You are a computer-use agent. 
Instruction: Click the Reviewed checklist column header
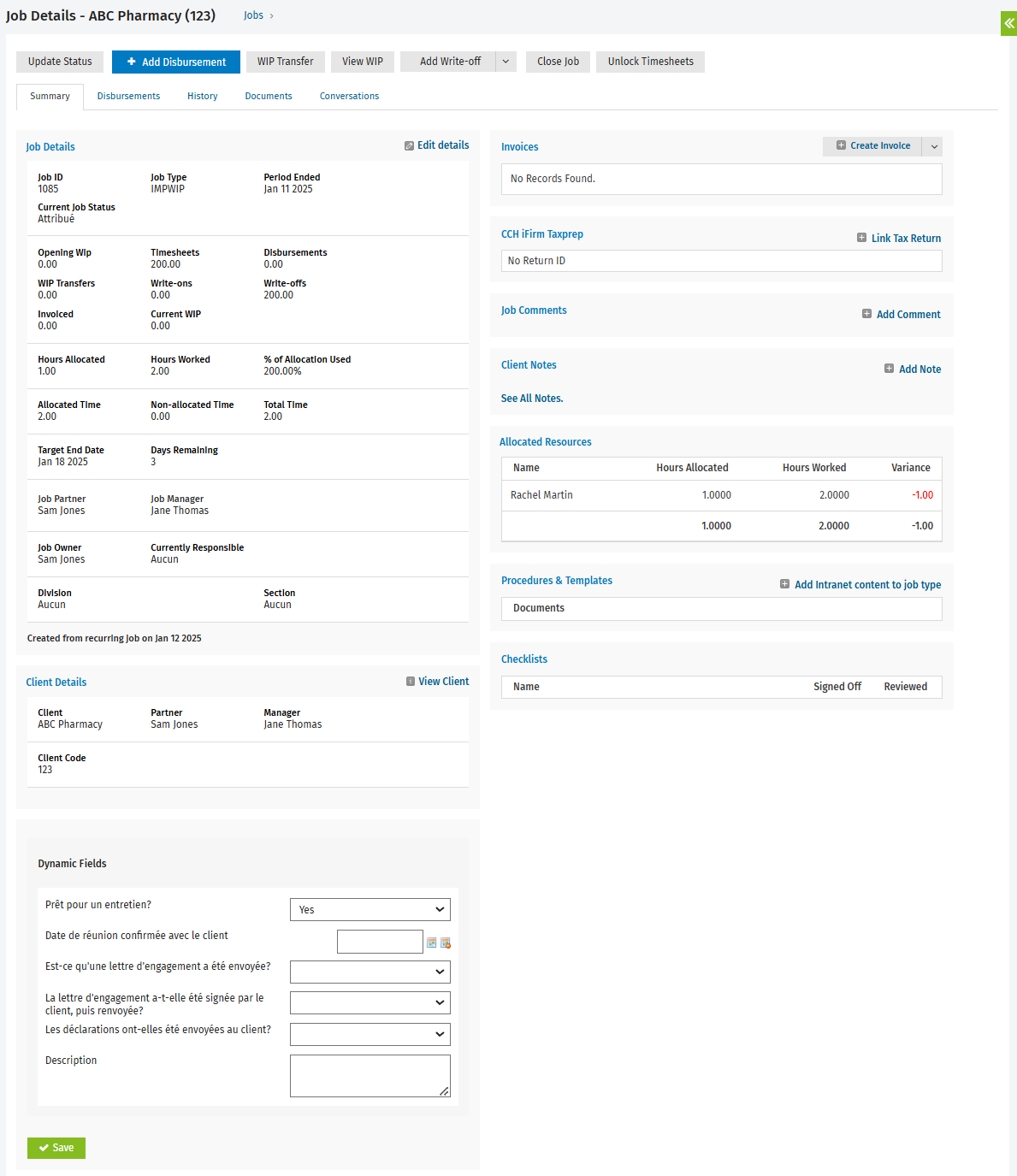click(x=906, y=687)
